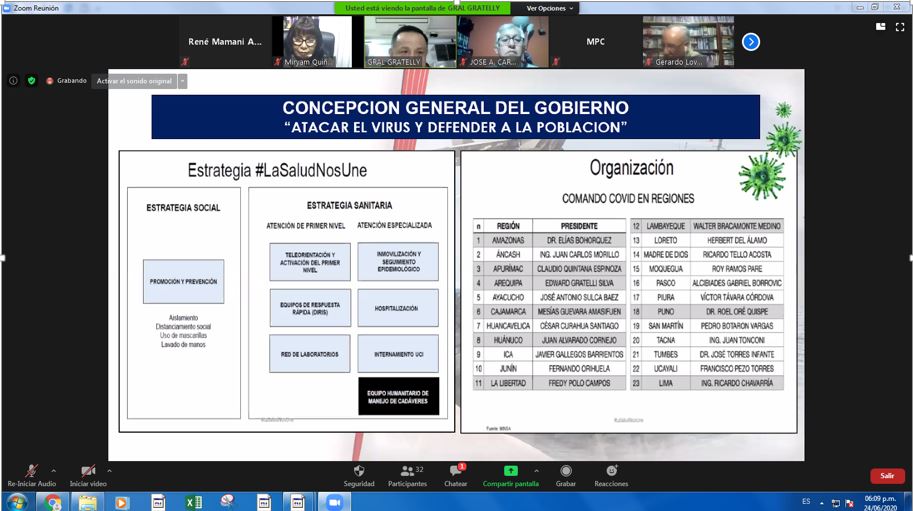Click Activar el sonido original button
The width and height of the screenshot is (913, 511).
coord(134,81)
